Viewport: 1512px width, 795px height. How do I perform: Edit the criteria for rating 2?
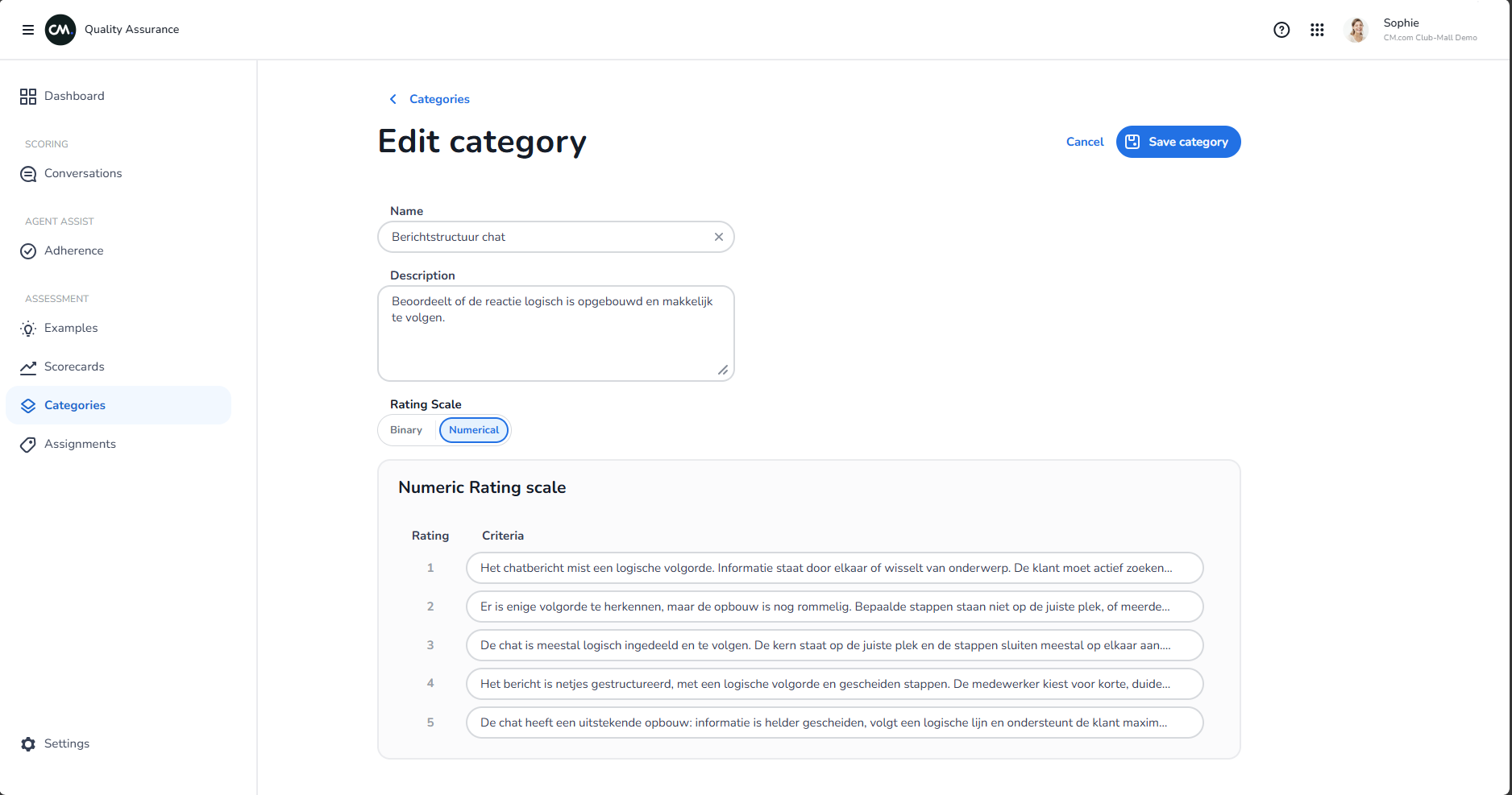point(835,607)
